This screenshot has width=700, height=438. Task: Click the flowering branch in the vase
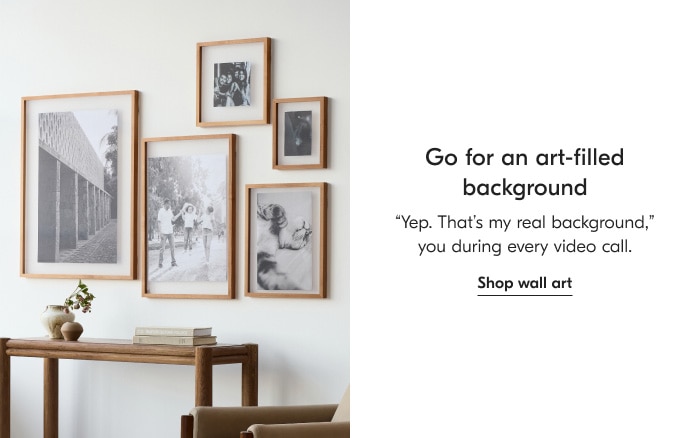[x=80, y=297]
